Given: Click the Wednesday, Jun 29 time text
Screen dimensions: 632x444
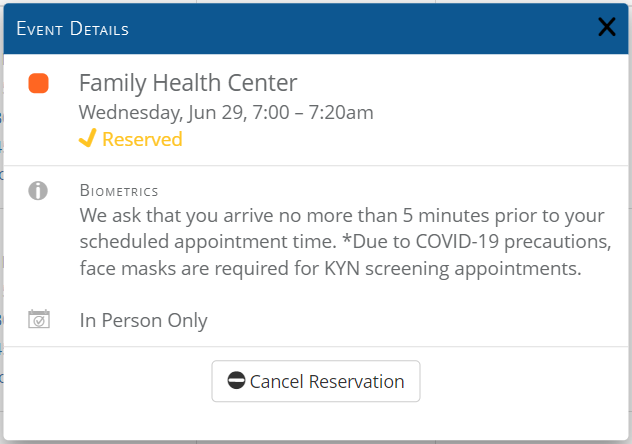Looking at the screenshot, I should (226, 112).
